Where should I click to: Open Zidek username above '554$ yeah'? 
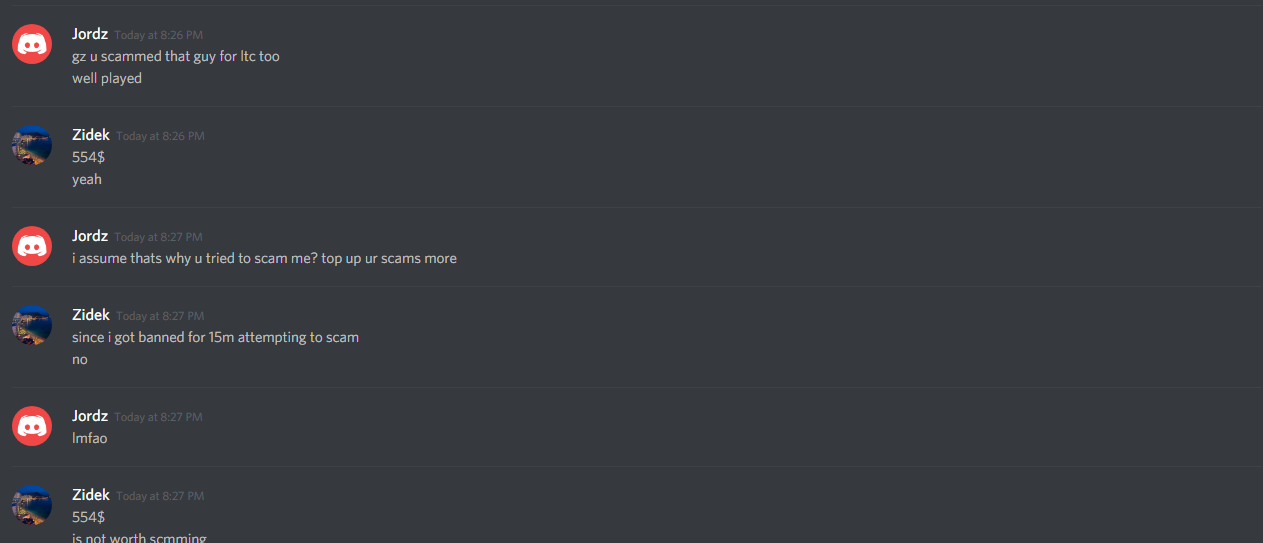point(91,134)
